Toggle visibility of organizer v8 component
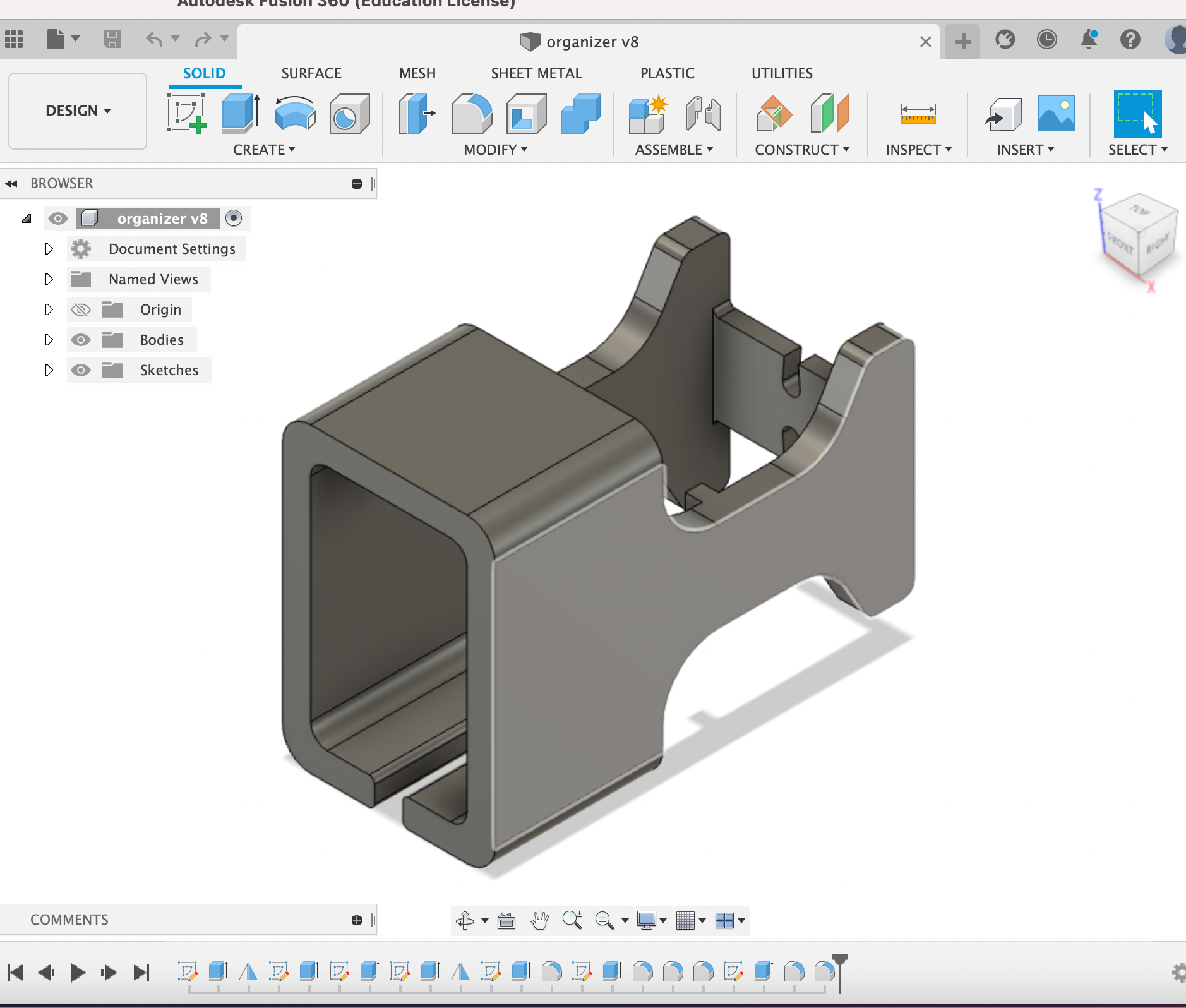This screenshot has width=1186, height=1008. [58, 219]
